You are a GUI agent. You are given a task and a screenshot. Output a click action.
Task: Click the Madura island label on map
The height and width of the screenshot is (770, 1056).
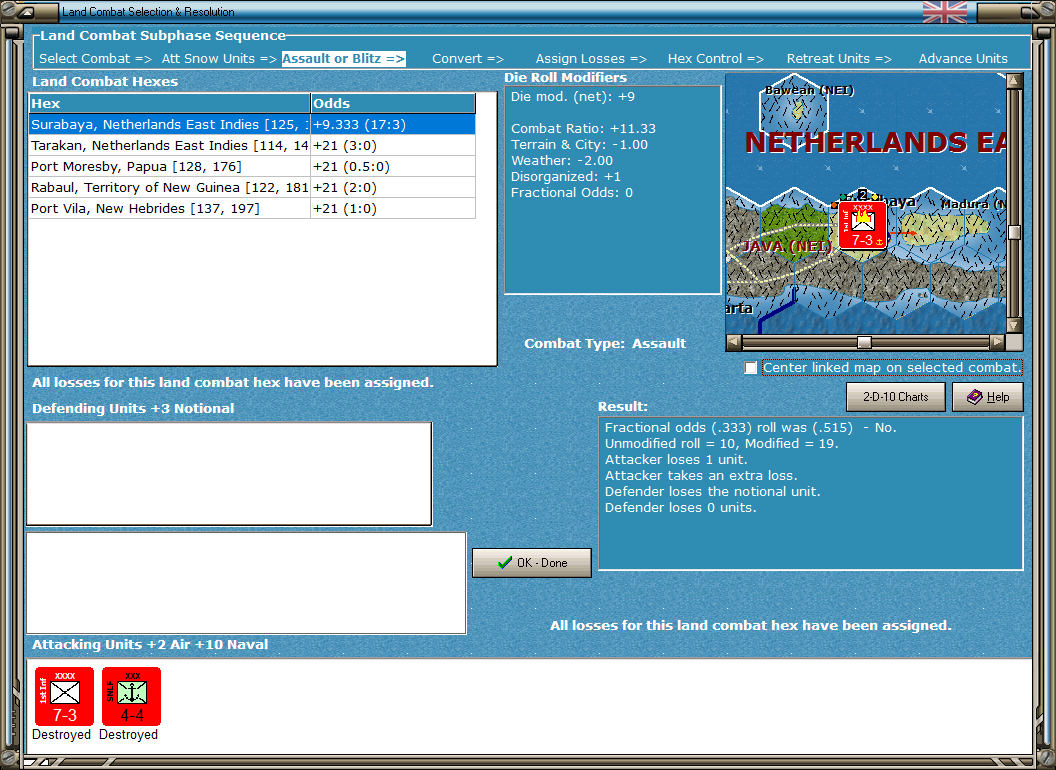(973, 203)
